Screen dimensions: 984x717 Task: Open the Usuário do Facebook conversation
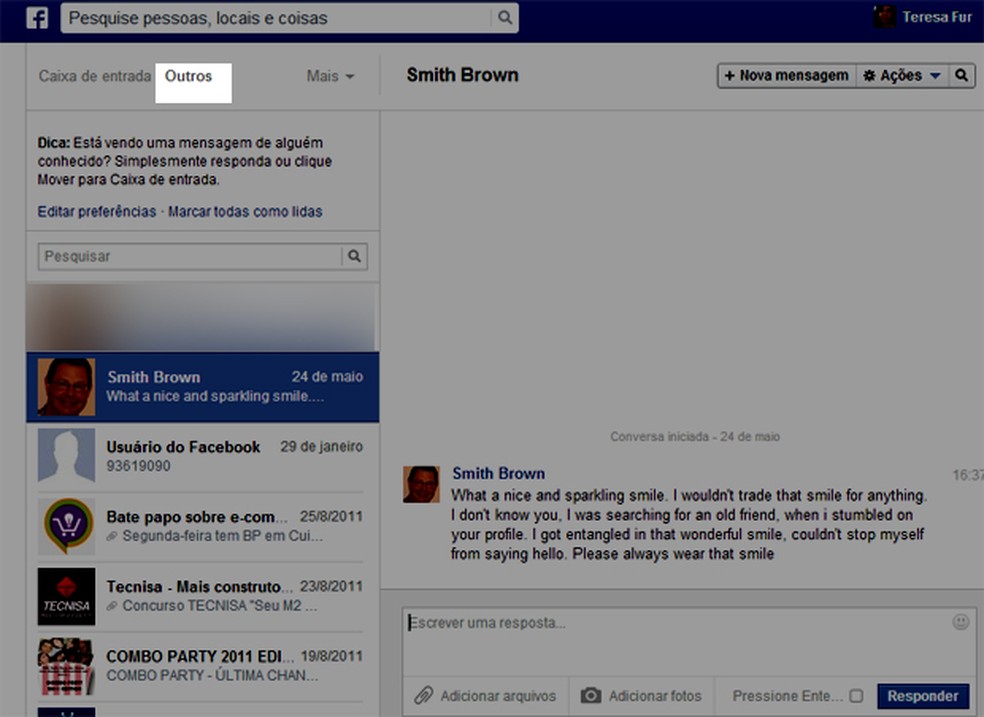coord(203,456)
